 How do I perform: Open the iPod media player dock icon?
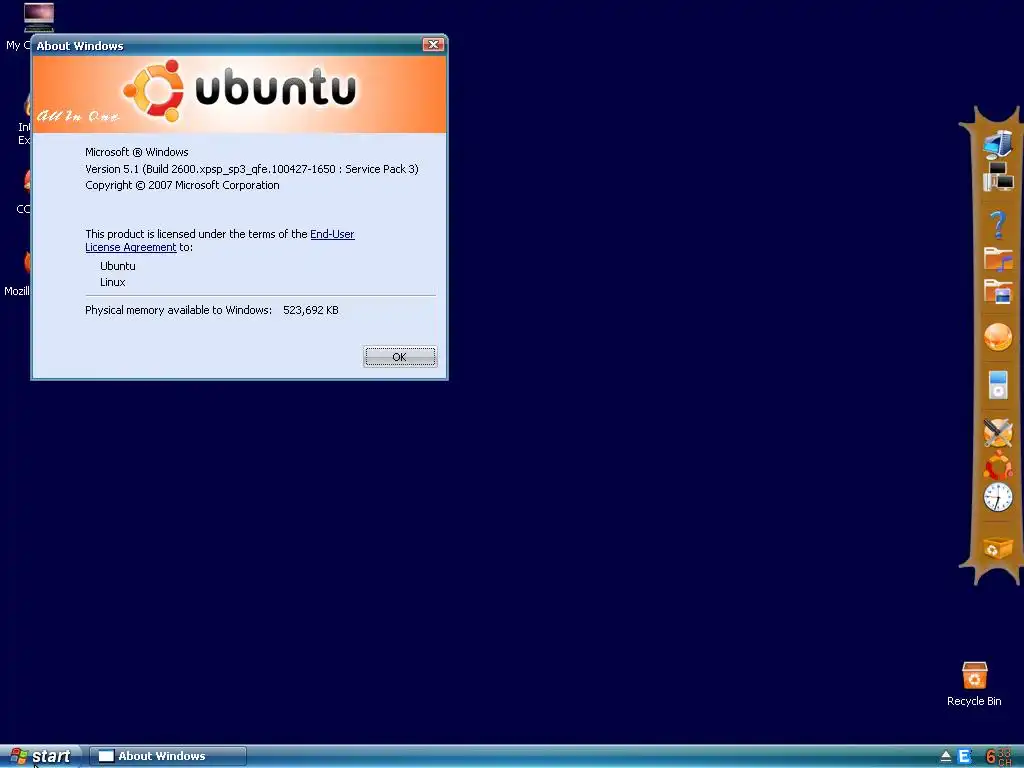coord(998,384)
